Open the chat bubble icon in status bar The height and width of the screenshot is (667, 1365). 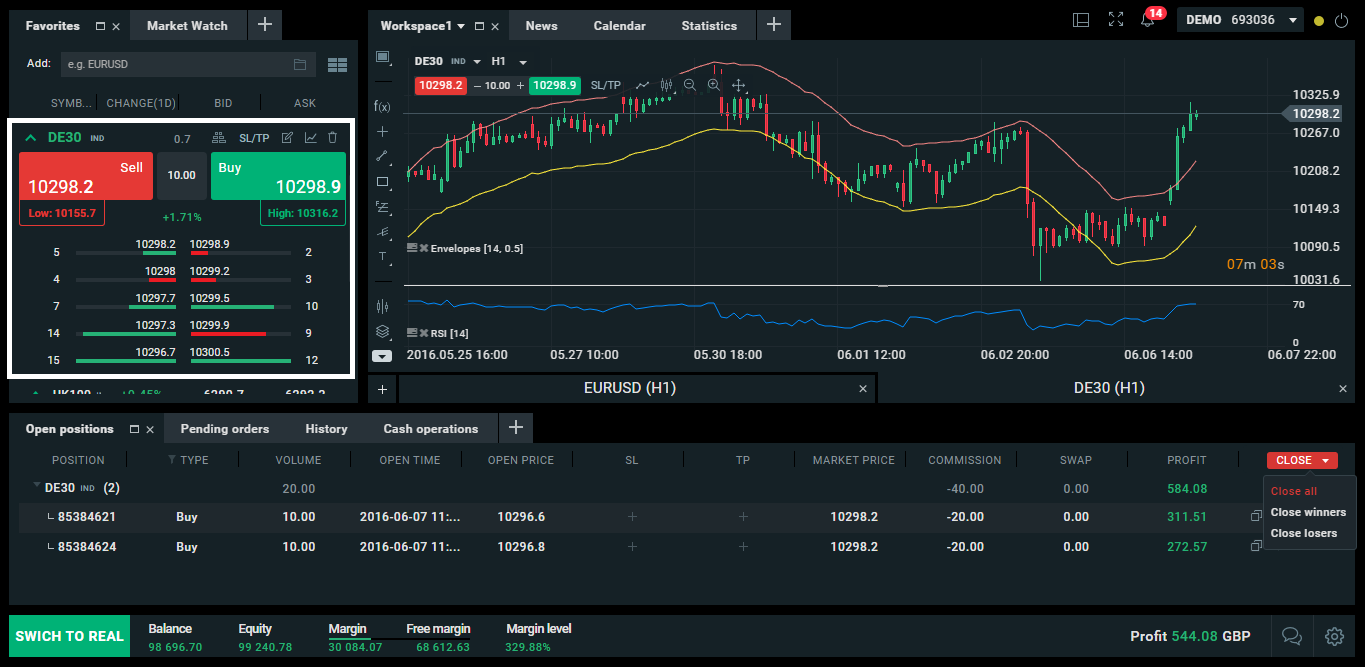pos(1291,636)
